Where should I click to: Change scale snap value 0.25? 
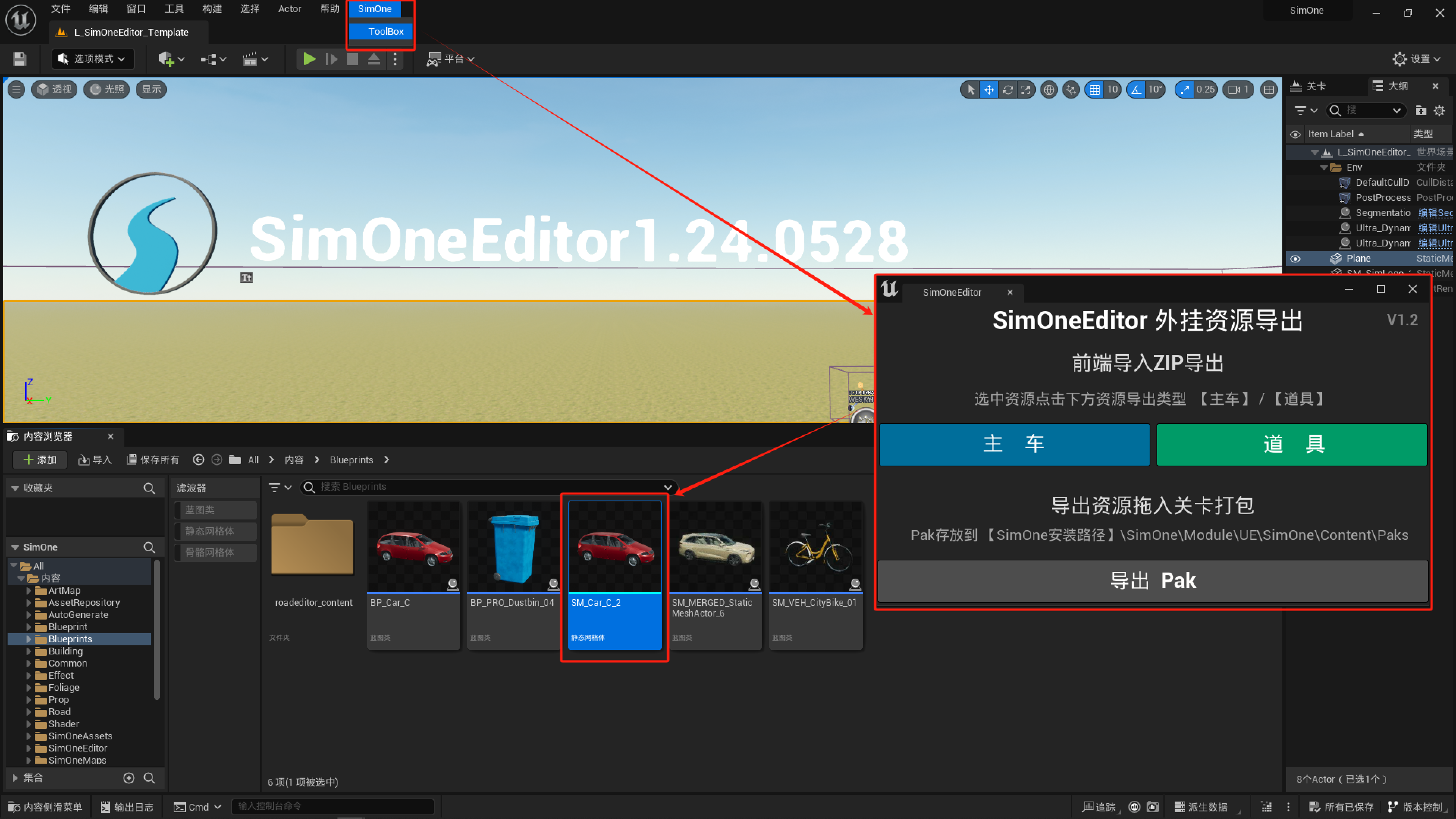(1205, 89)
